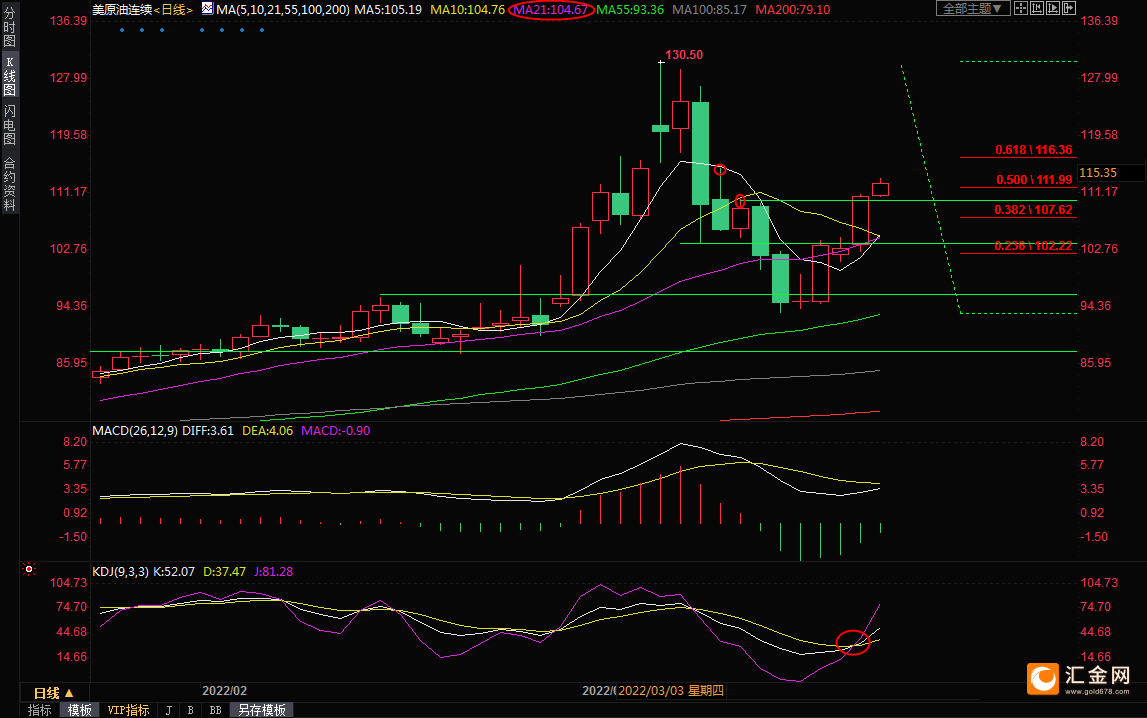Click the KDJ(9,3,3) indicator label
Screen dimensions: 1147x718
coord(121,572)
